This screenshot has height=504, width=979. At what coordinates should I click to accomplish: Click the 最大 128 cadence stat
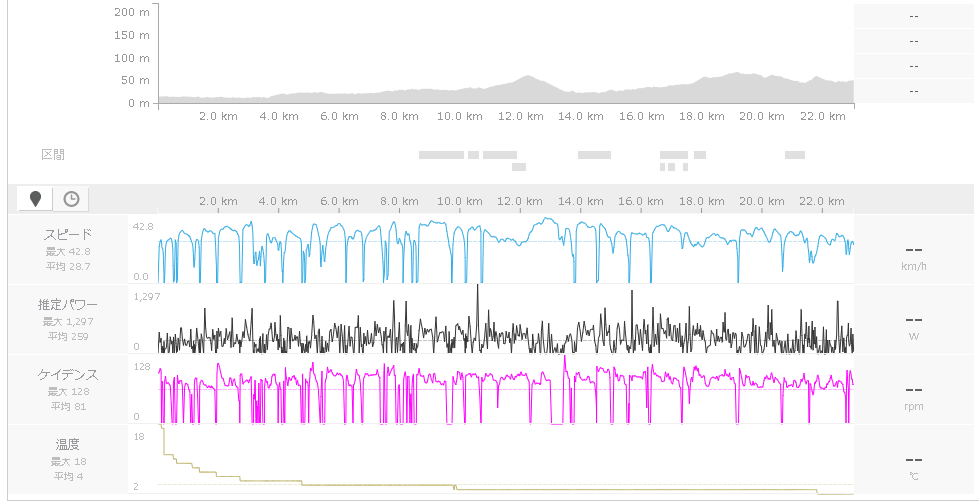click(68, 392)
